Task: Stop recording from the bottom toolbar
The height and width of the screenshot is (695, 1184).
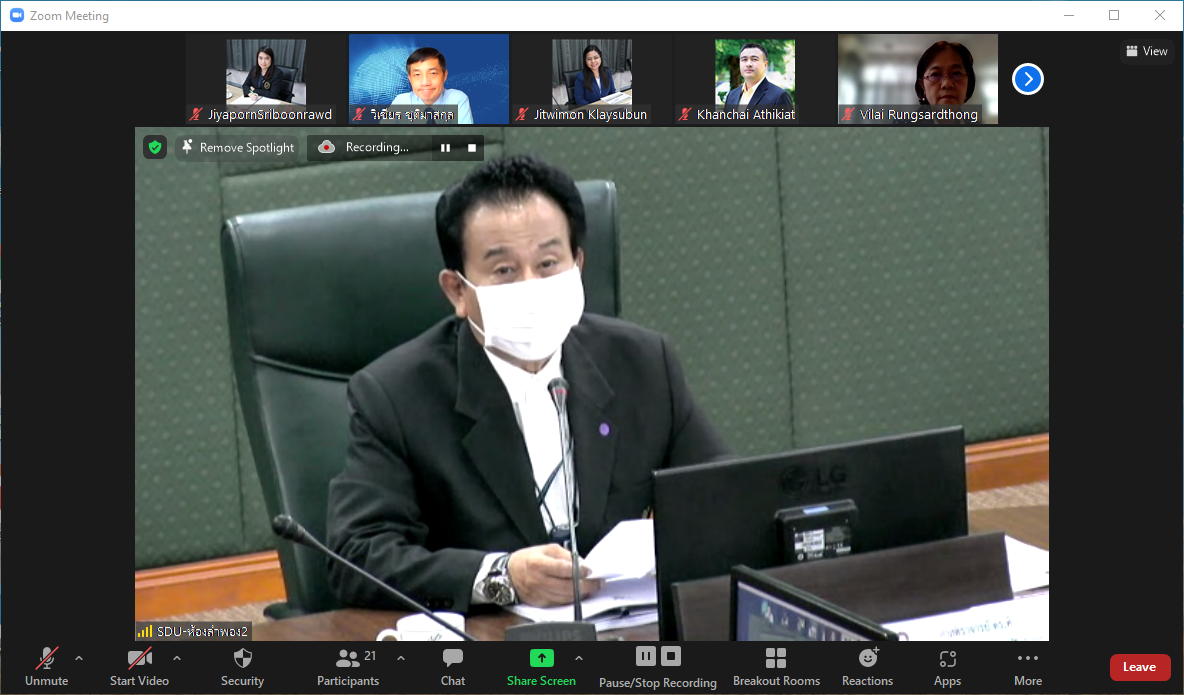Action: 672,656
